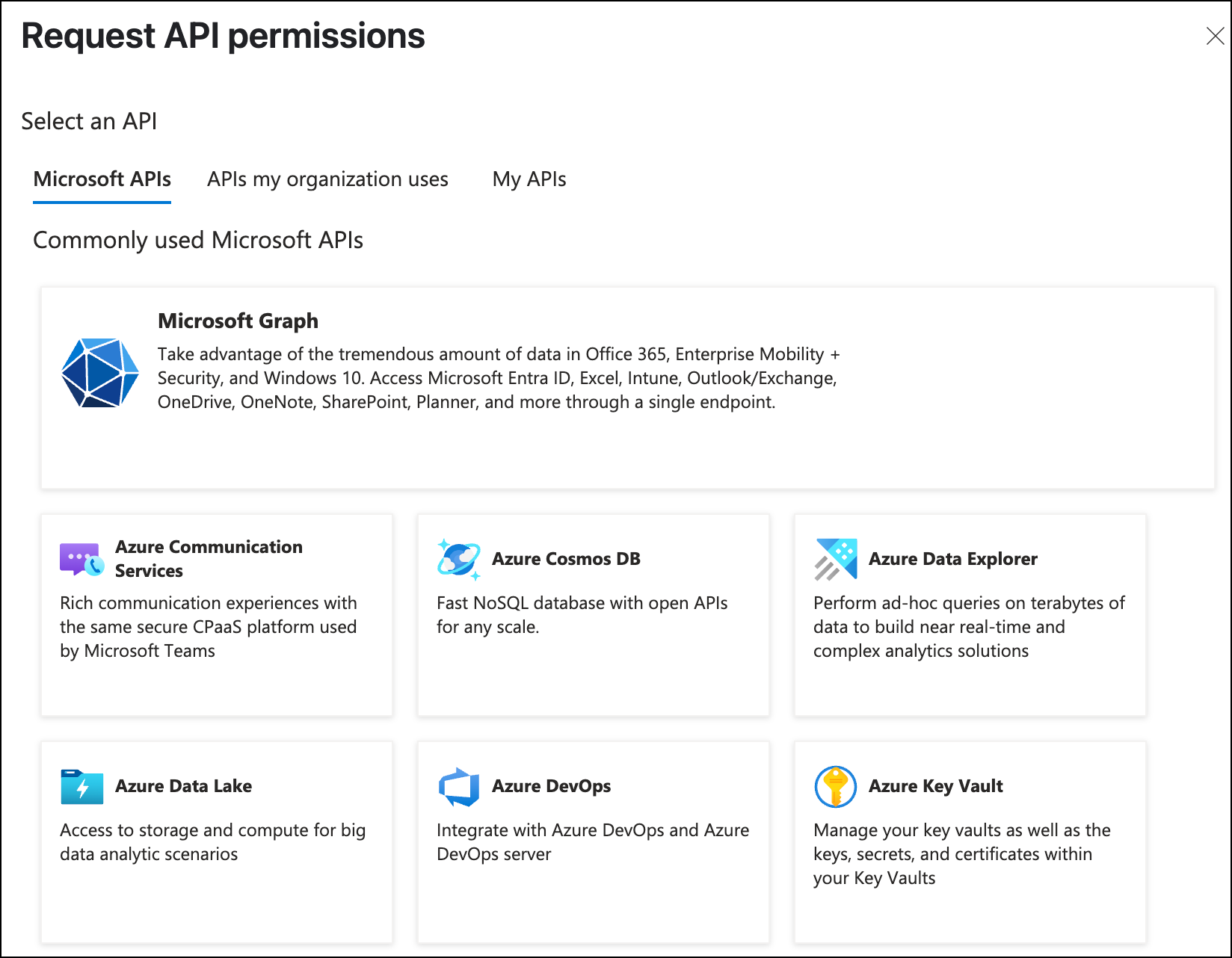Switch to the Microsoft APIs tab
Image resolution: width=1232 pixels, height=958 pixels.
[102, 179]
